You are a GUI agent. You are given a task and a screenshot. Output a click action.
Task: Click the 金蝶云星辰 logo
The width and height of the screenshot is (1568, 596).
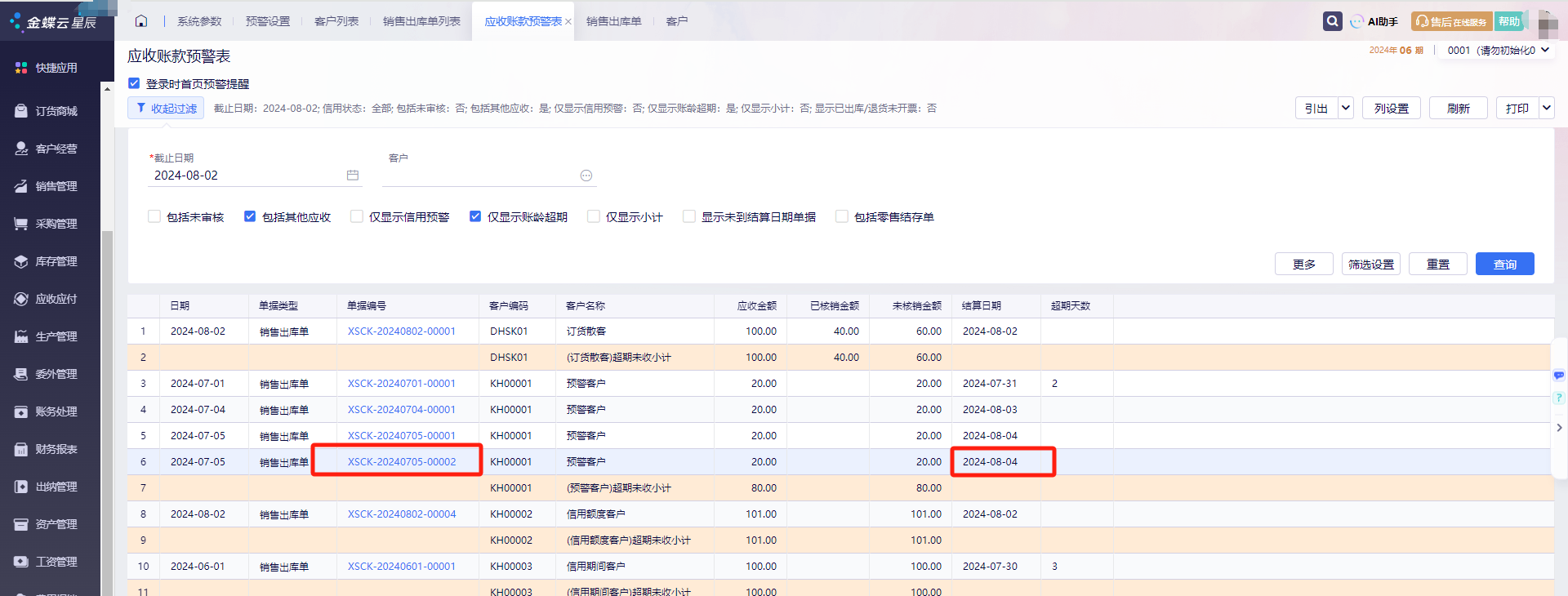[x=53, y=22]
